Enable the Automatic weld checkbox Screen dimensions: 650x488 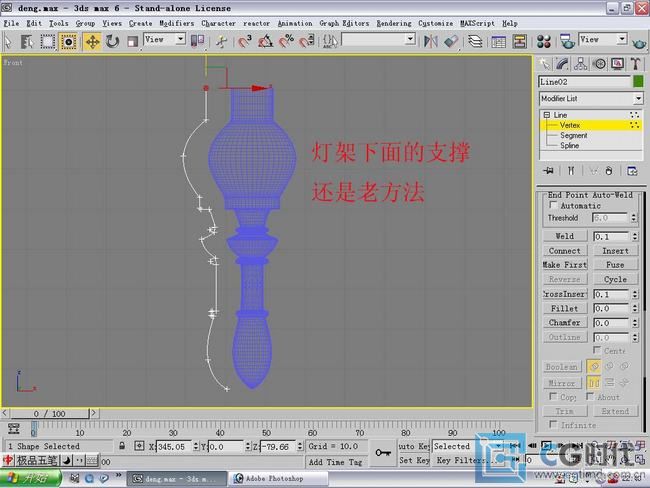(554, 205)
